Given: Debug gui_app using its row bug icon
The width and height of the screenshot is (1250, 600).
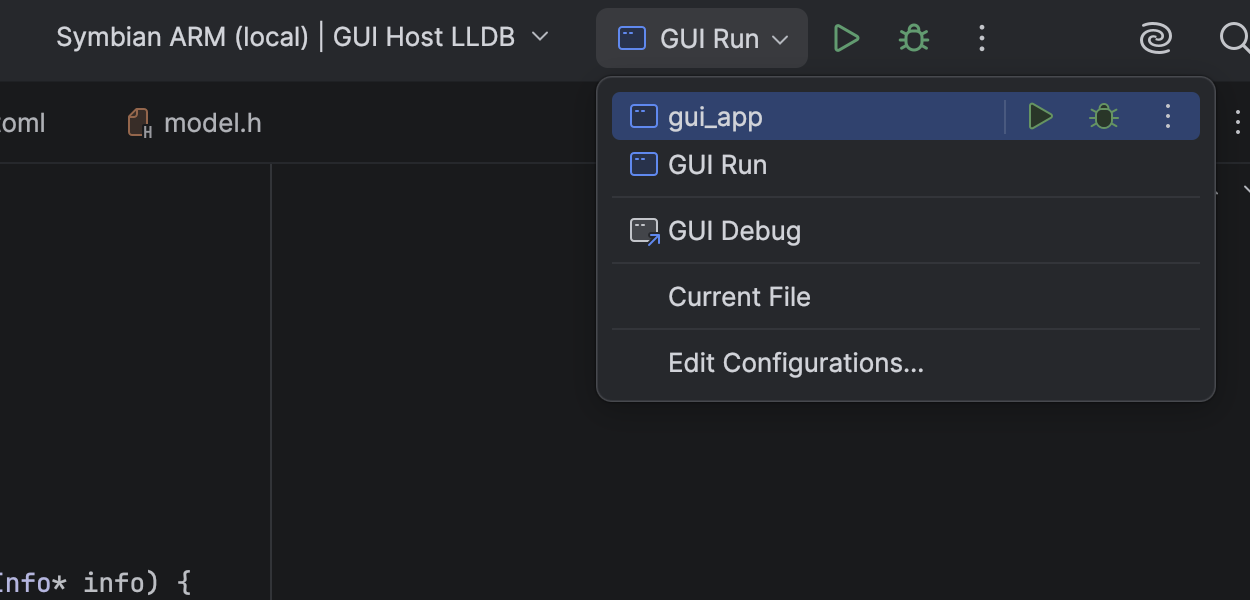Looking at the screenshot, I should click(x=1104, y=117).
